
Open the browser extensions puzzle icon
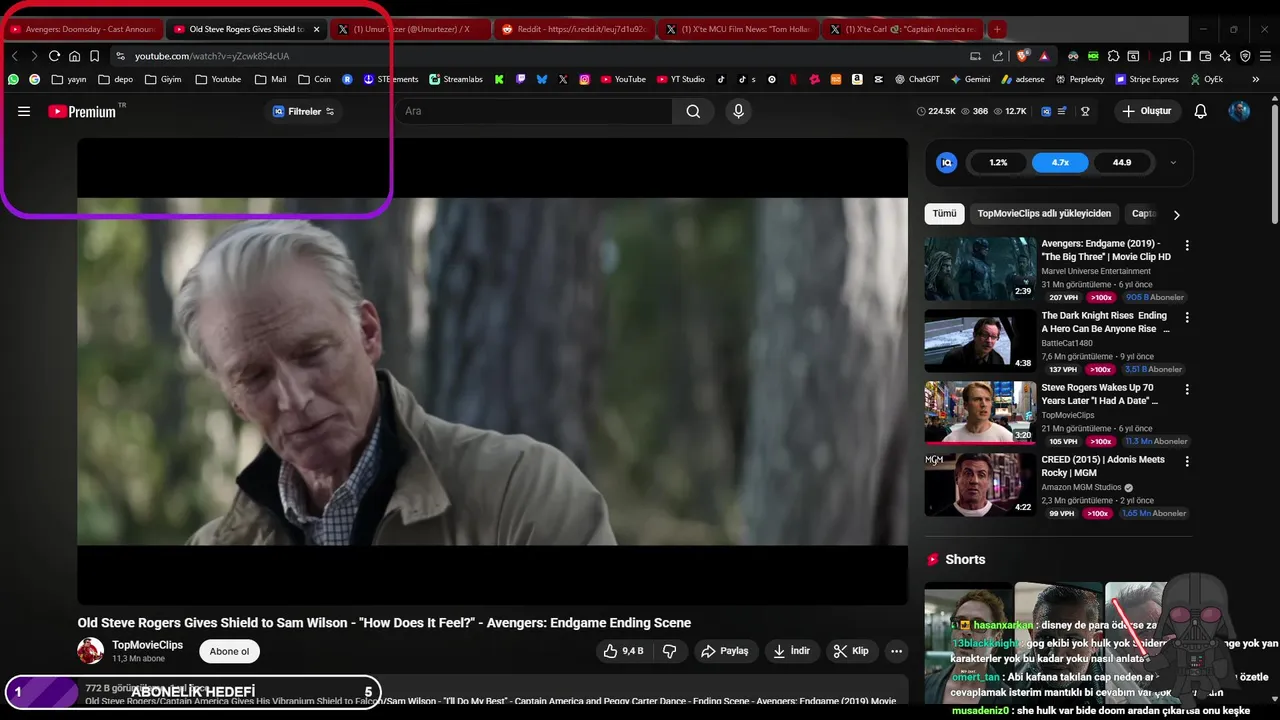(x=1113, y=56)
